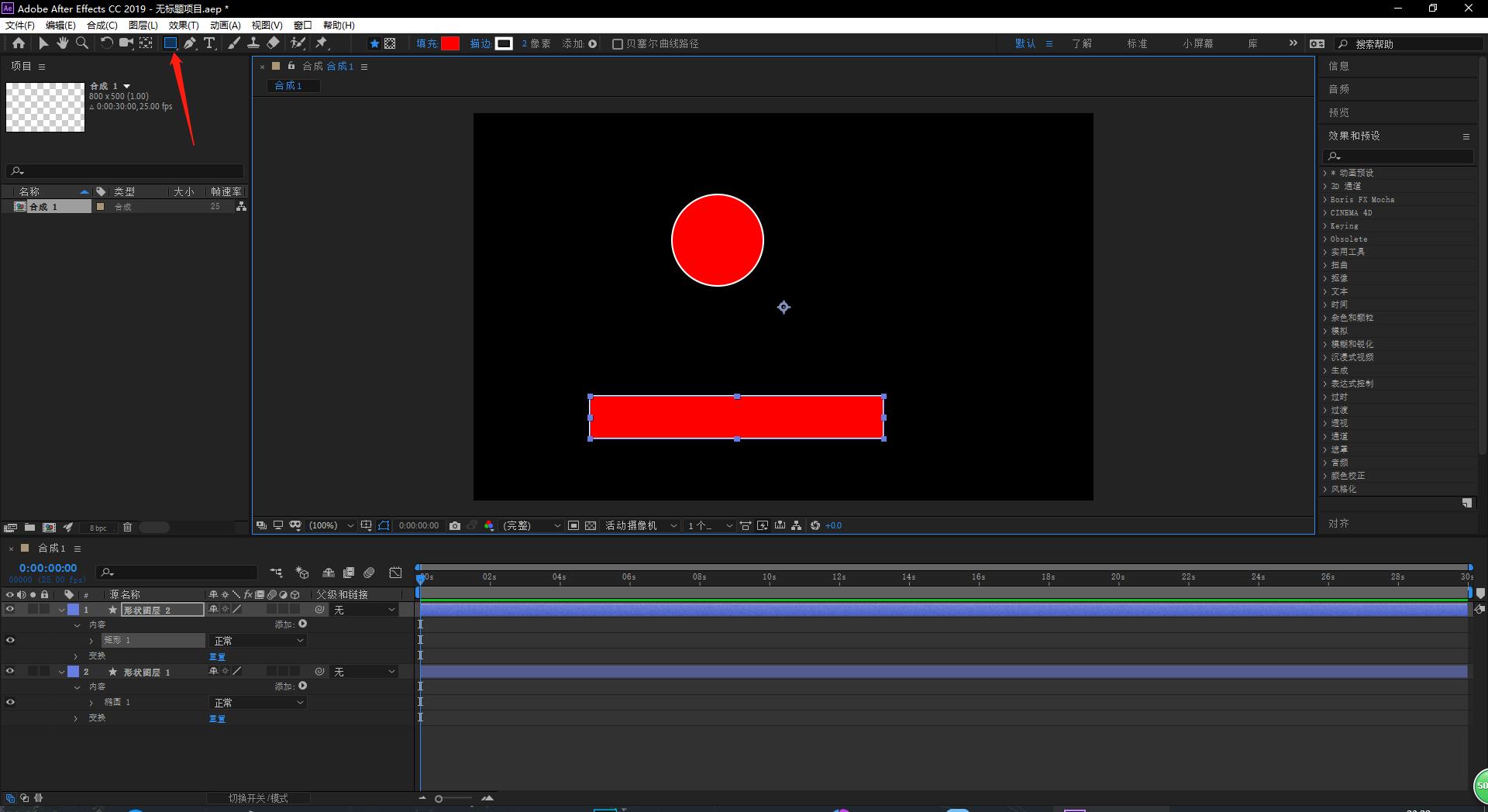Screen dimensions: 1488x812
Task: Select the Puppet Pin tool
Action: 322,43
